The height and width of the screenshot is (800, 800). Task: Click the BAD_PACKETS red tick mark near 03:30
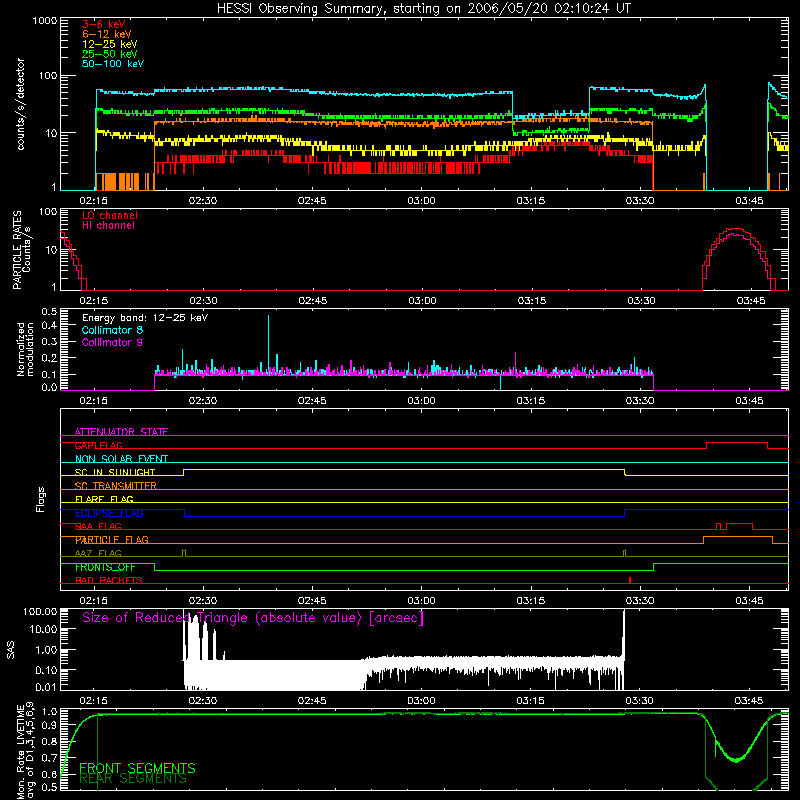[630, 580]
